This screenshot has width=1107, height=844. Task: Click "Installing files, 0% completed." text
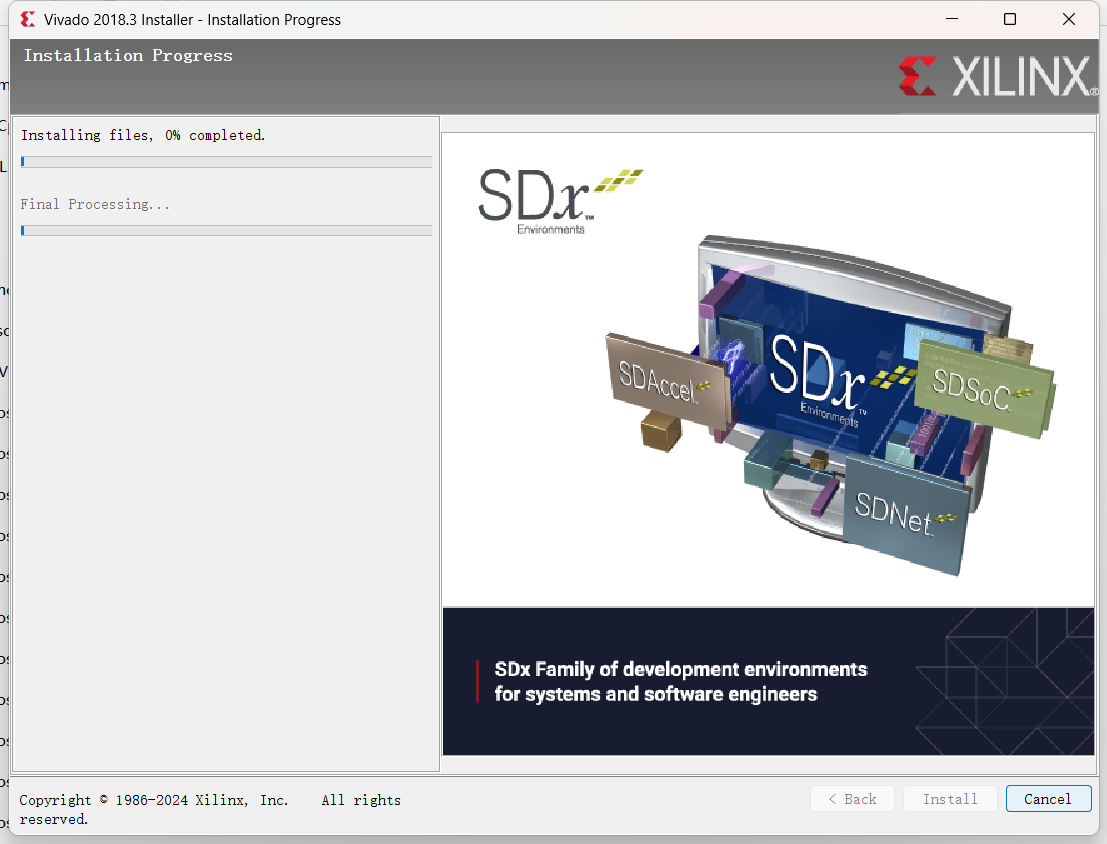coord(143,135)
